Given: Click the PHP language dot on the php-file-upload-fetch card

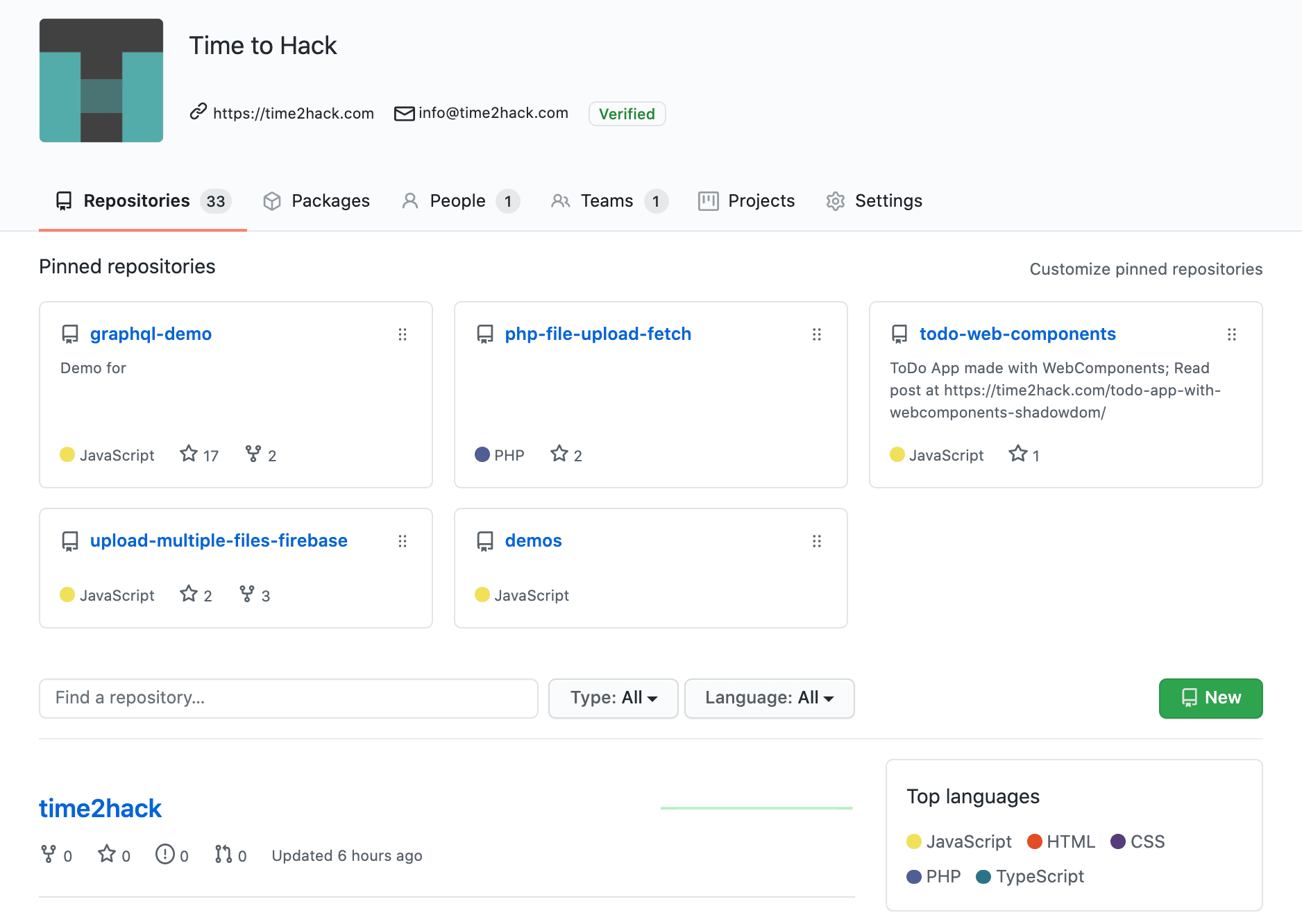Looking at the screenshot, I should 482,454.
